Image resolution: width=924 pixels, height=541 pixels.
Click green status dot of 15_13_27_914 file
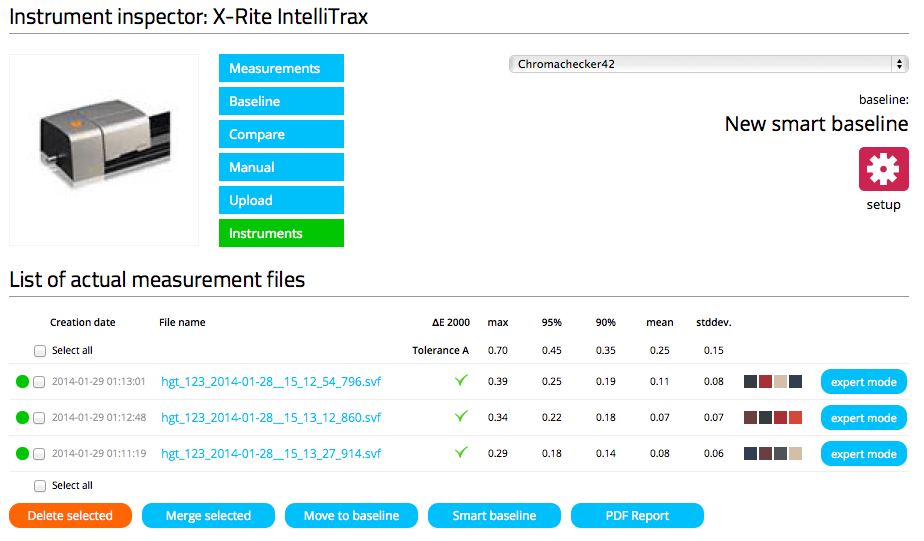coord(22,454)
